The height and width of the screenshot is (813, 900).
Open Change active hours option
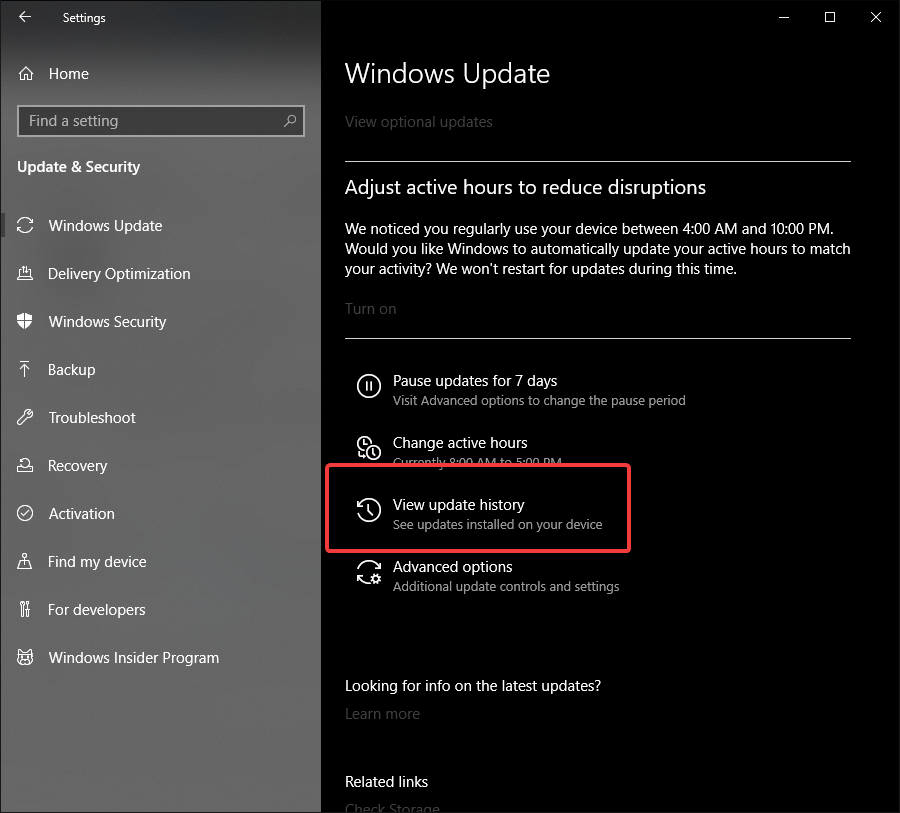(459, 451)
